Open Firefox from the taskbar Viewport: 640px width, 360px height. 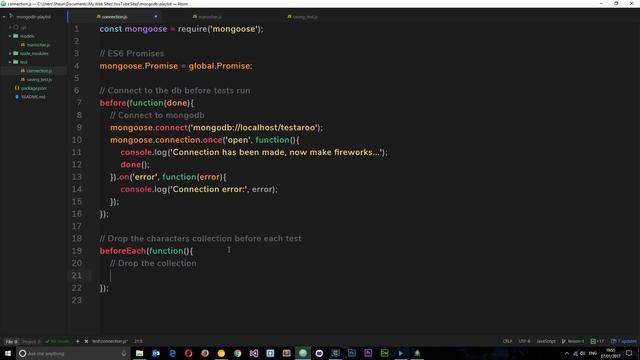coord(205,353)
